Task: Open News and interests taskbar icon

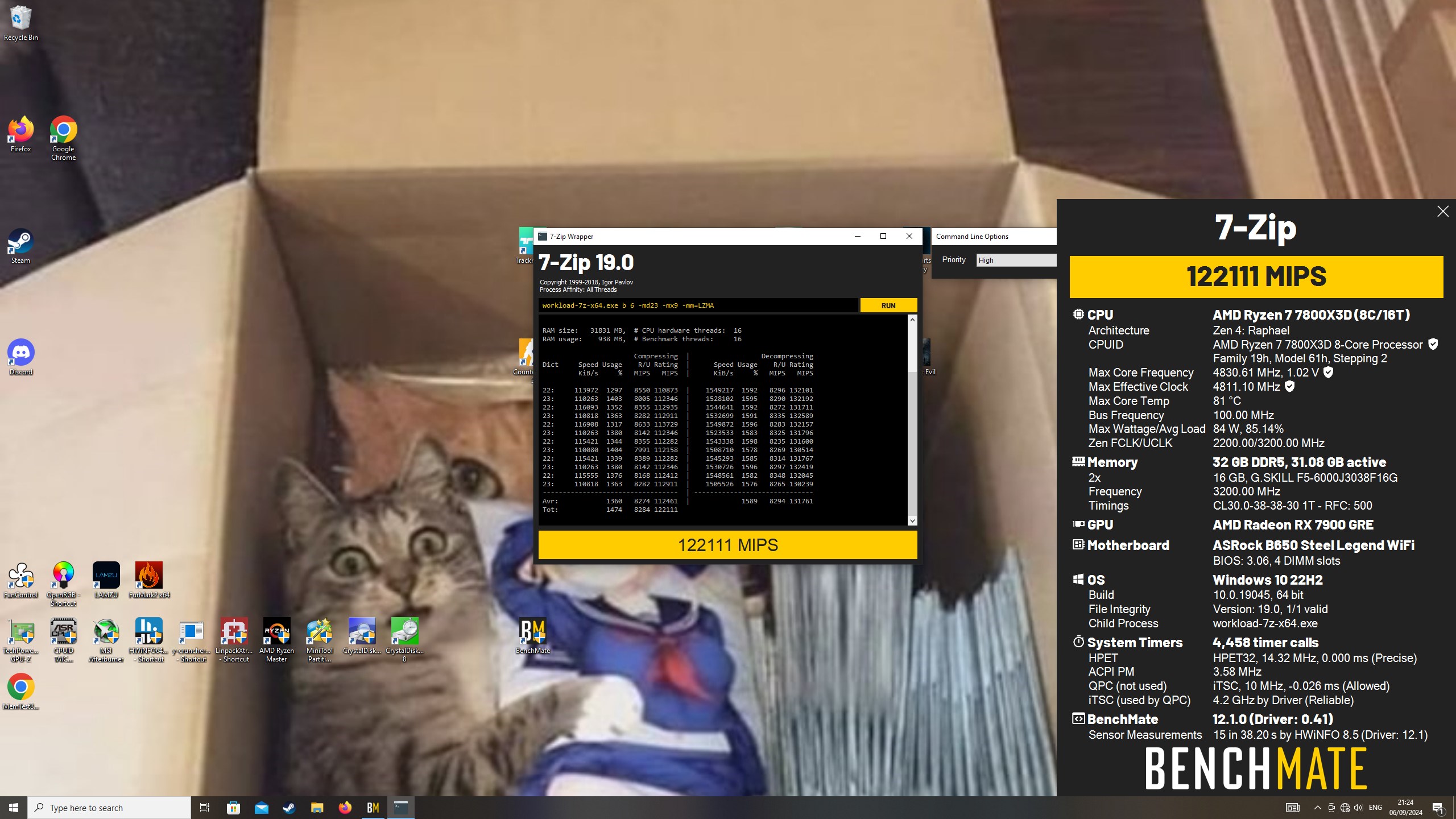Action: tap(1293, 808)
